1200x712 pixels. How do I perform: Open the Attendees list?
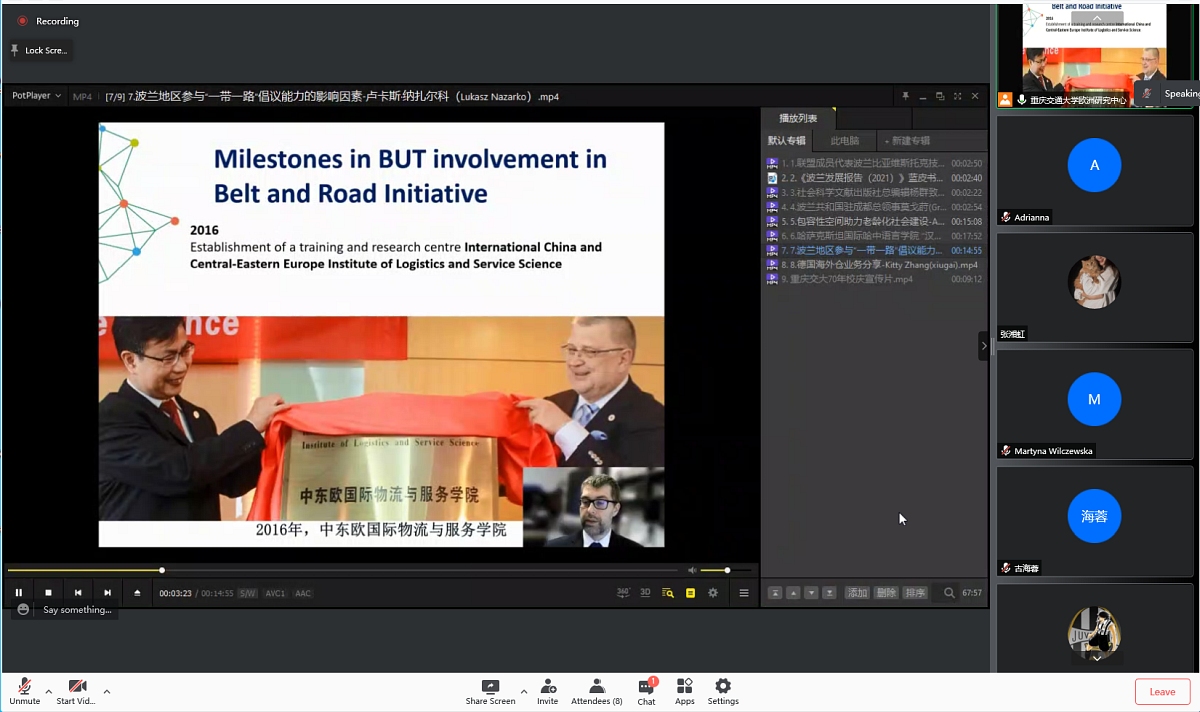point(596,691)
